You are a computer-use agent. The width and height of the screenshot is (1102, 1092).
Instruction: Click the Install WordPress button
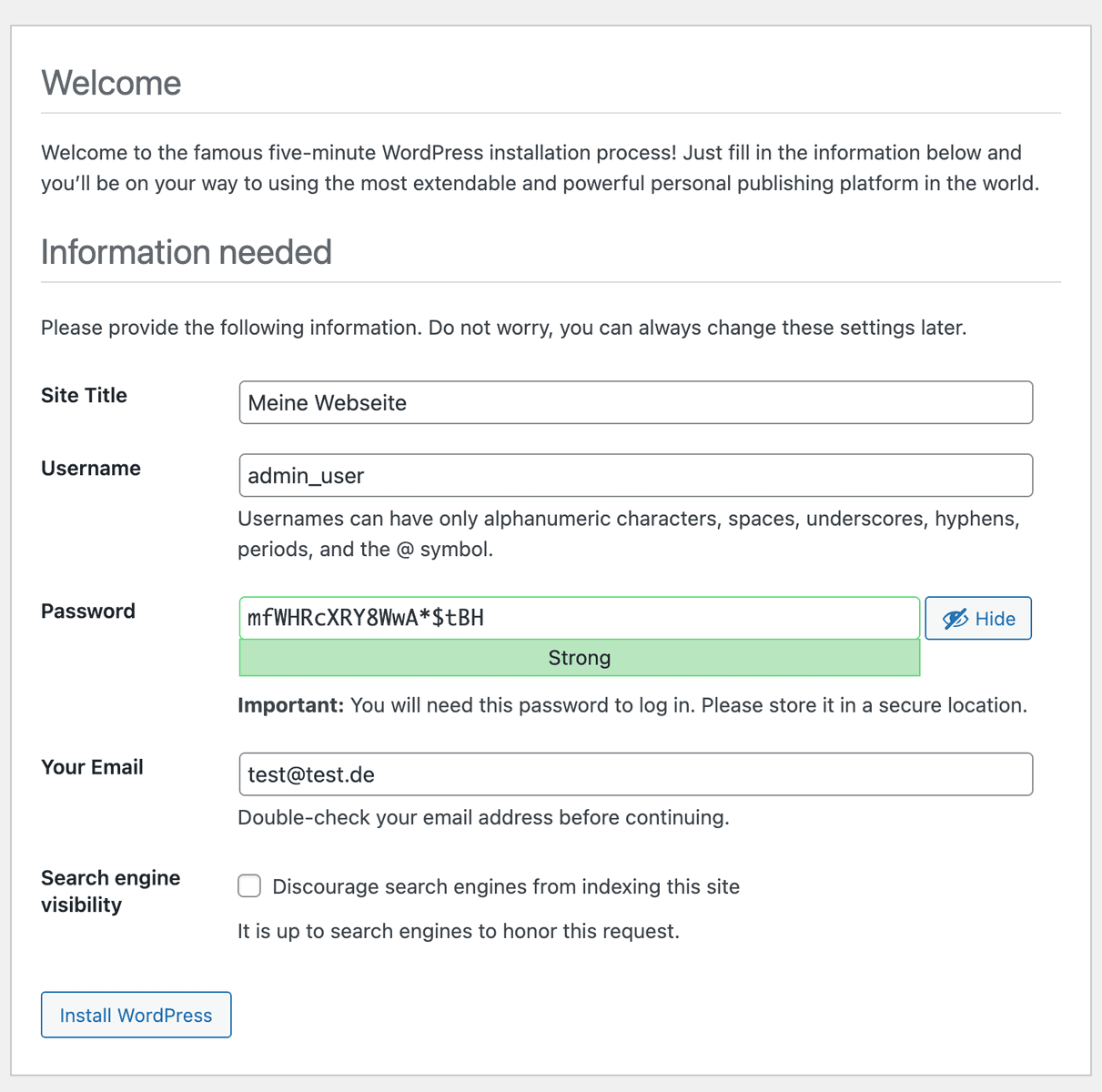tap(136, 1015)
